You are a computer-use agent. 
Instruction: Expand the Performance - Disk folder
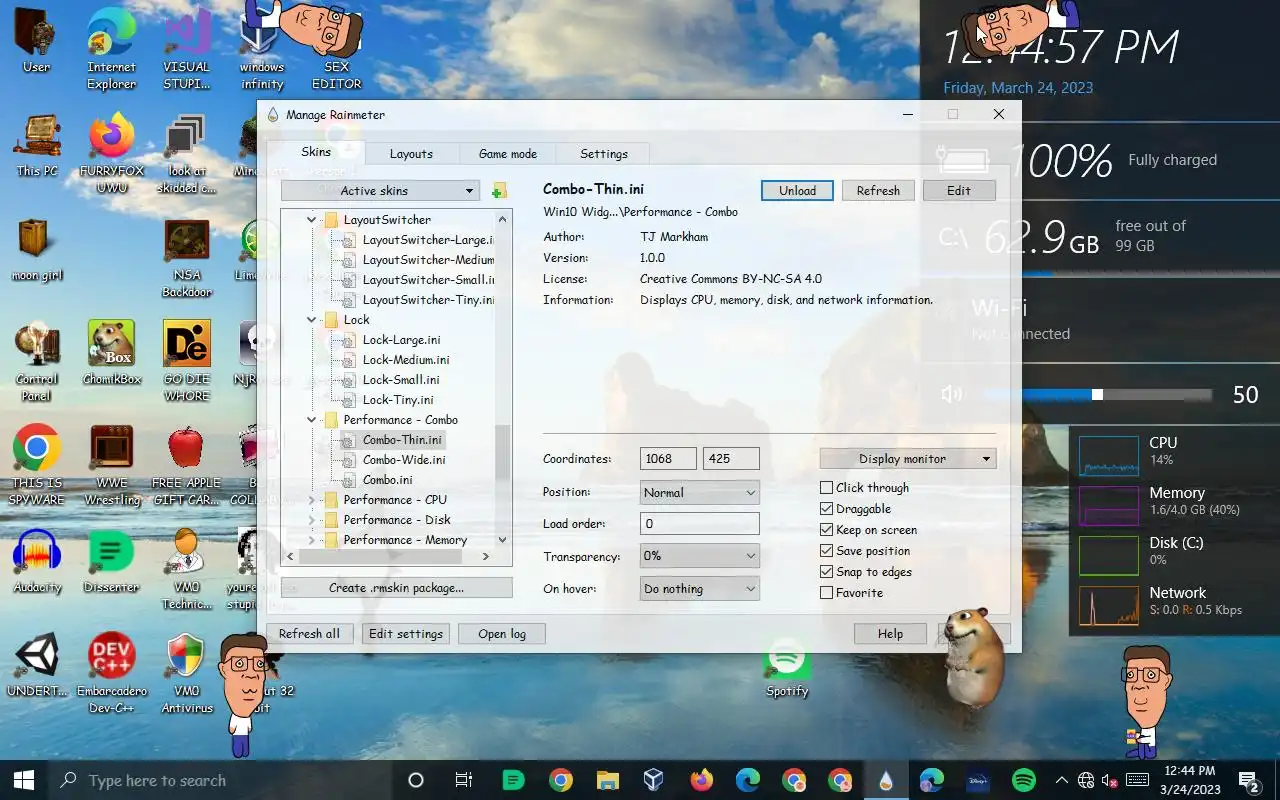pyautogui.click(x=311, y=520)
